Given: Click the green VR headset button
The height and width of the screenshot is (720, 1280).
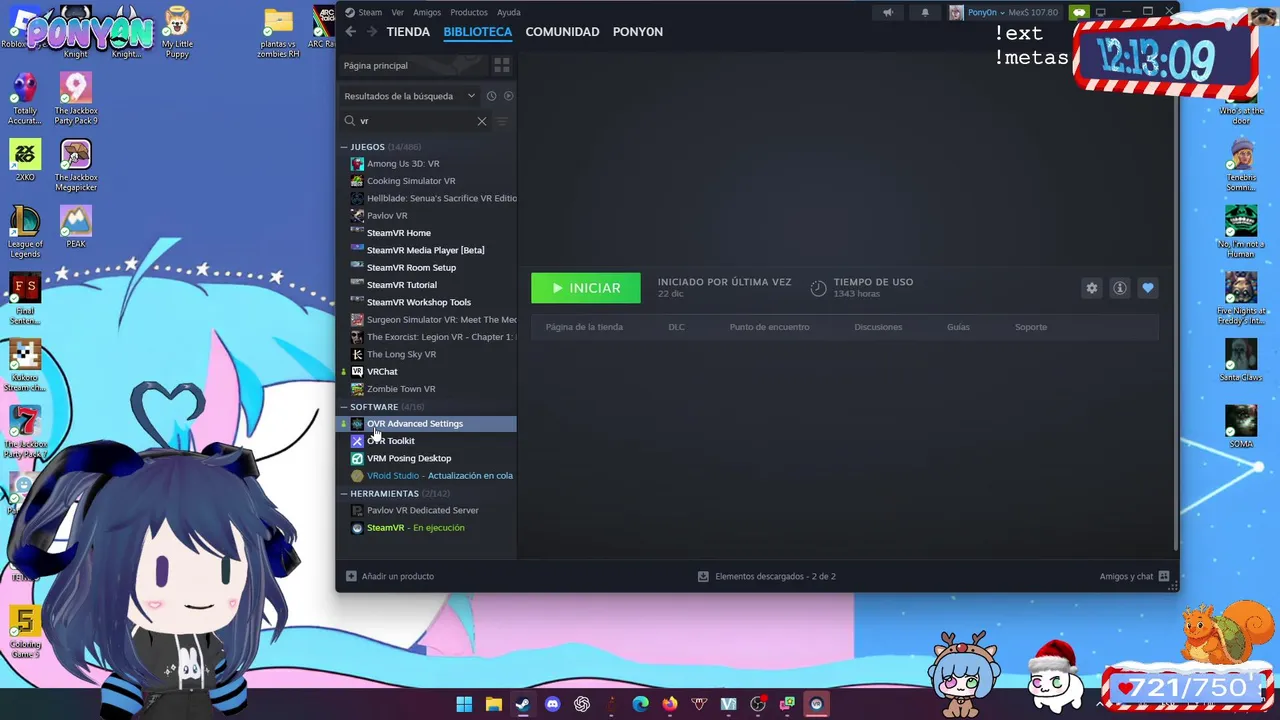Looking at the screenshot, I should coord(1078,12).
